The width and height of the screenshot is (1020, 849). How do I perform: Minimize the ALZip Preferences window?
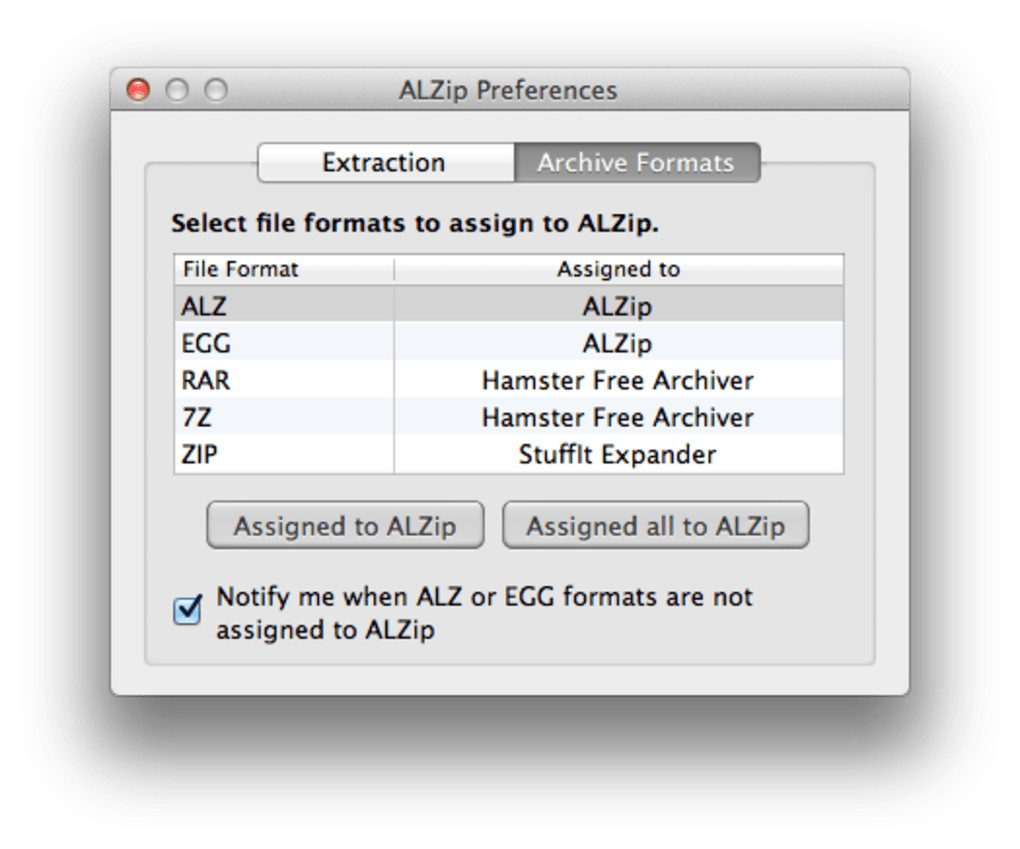[x=177, y=91]
